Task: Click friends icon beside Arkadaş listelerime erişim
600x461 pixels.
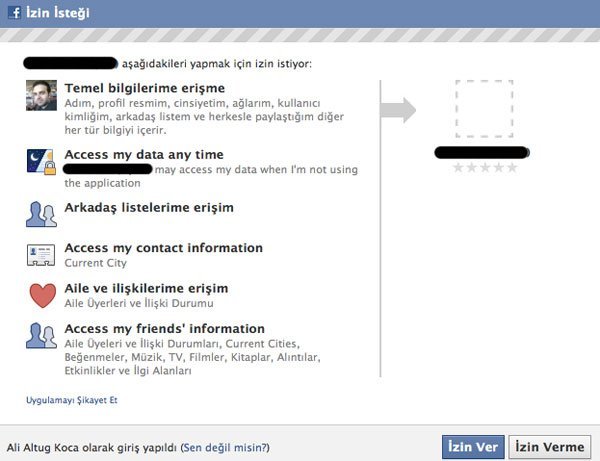Action: [41, 214]
